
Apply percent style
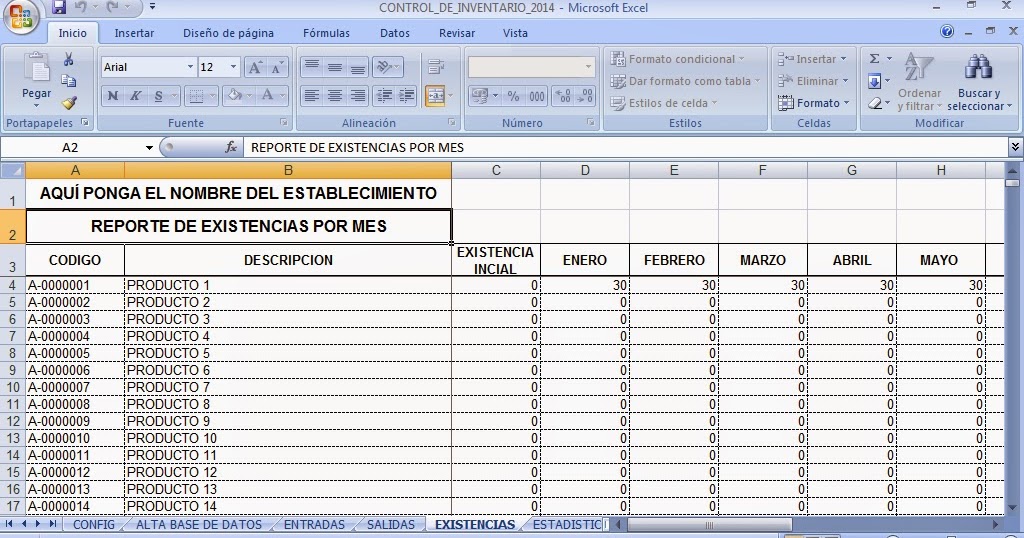coord(513,96)
